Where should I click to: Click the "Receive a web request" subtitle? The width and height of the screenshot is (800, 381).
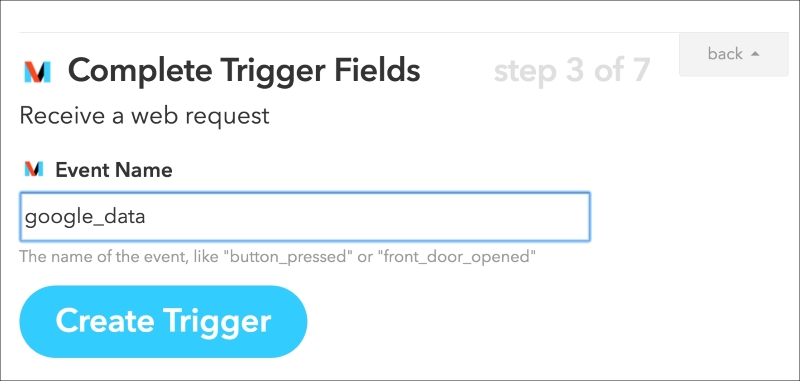(x=144, y=116)
